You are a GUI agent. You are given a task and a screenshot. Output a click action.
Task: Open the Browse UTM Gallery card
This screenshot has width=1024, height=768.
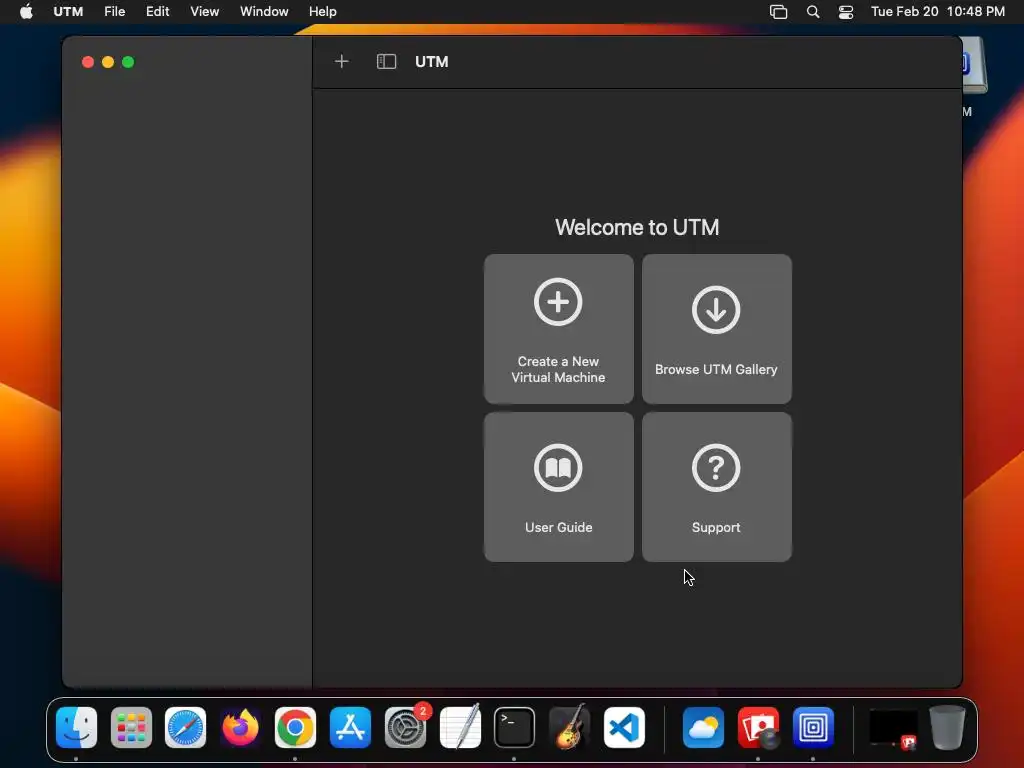click(716, 328)
